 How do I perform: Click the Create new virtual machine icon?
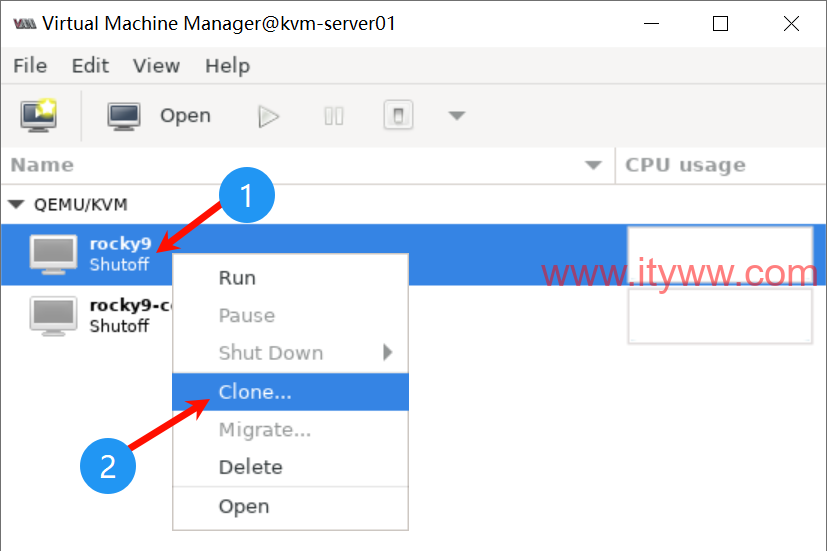pos(39,115)
